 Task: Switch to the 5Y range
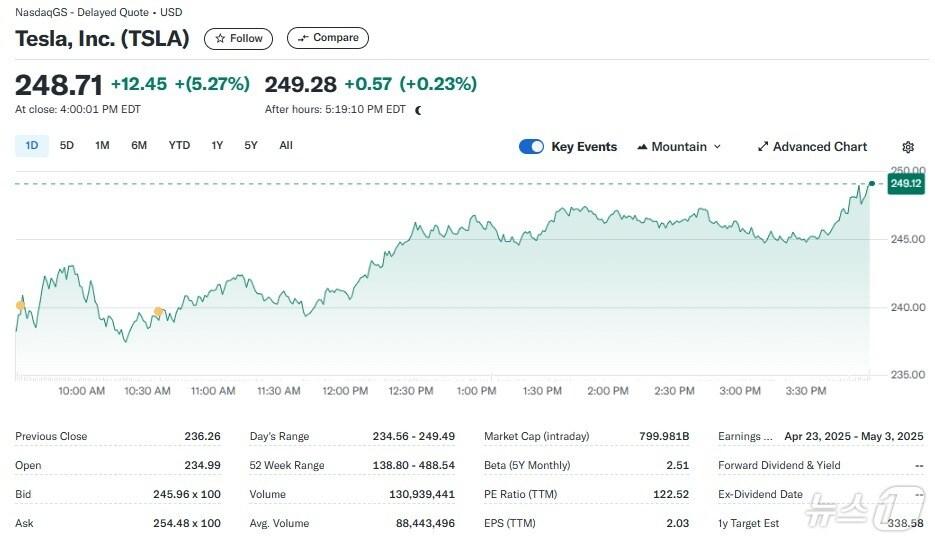tap(251, 146)
